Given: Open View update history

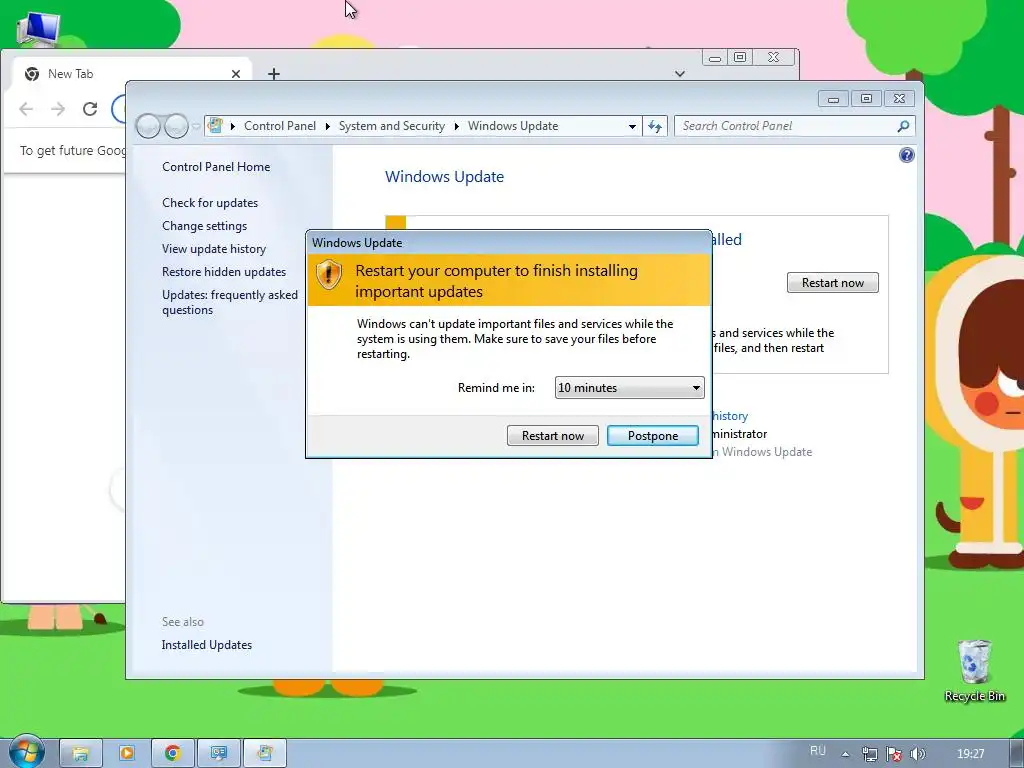Looking at the screenshot, I should coord(214,249).
